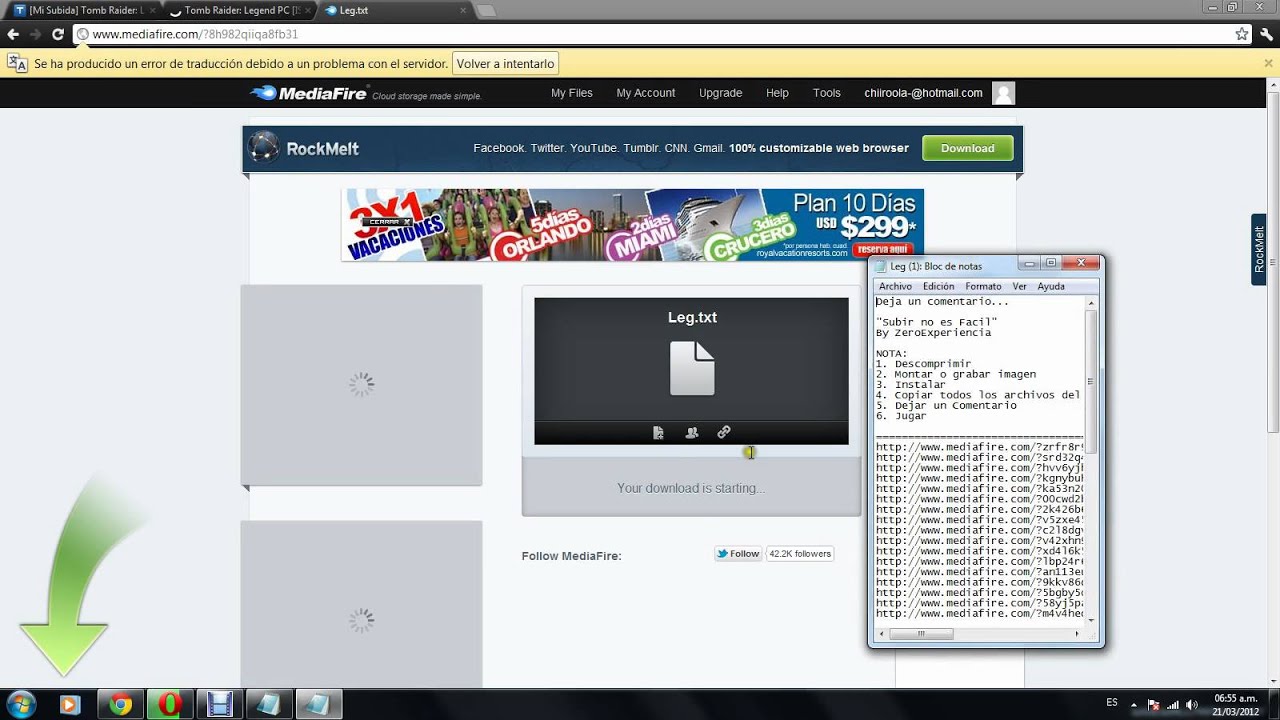This screenshot has width=1280, height=720.
Task: Click the Twitter Follow button
Action: pos(738,553)
